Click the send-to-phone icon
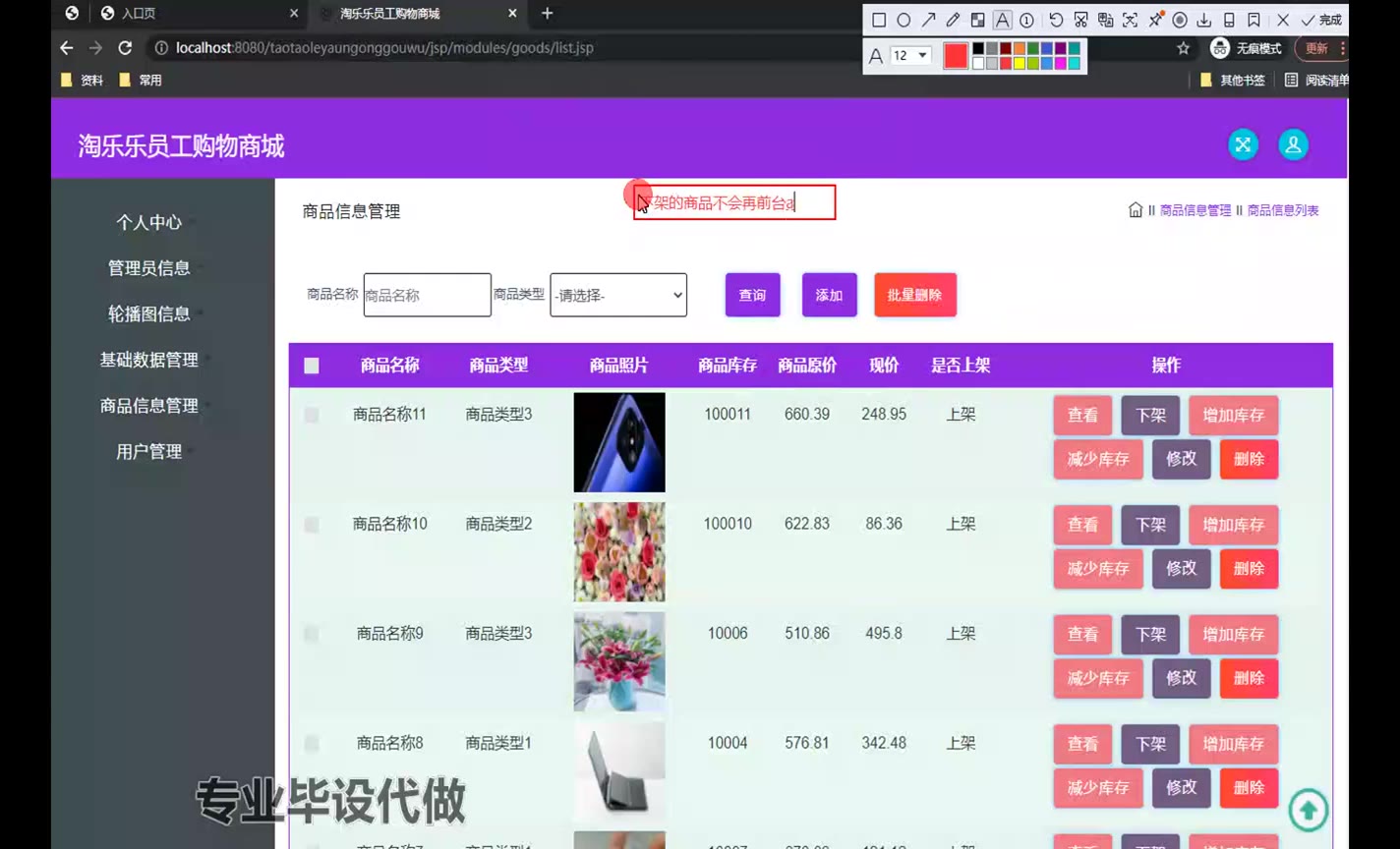Image resolution: width=1400 pixels, height=849 pixels. [1229, 20]
